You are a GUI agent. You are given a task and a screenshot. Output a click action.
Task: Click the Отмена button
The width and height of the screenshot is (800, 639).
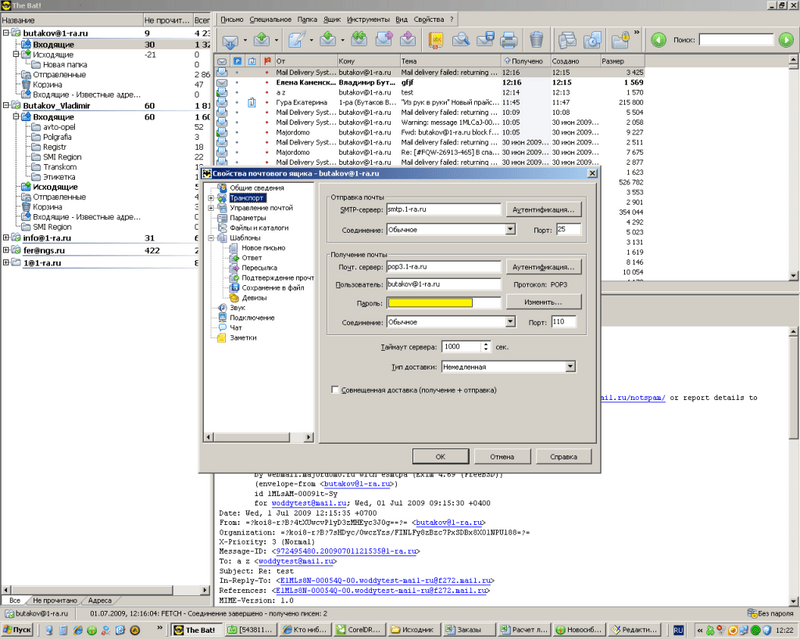click(502, 457)
